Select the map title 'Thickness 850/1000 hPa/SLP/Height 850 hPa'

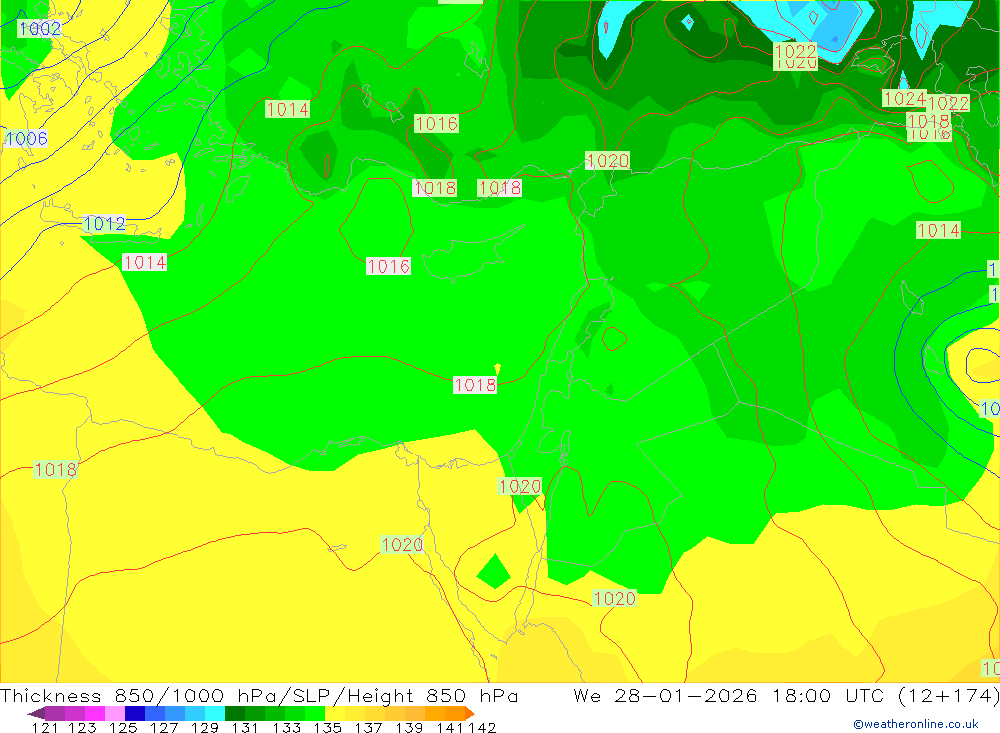click(x=259, y=695)
